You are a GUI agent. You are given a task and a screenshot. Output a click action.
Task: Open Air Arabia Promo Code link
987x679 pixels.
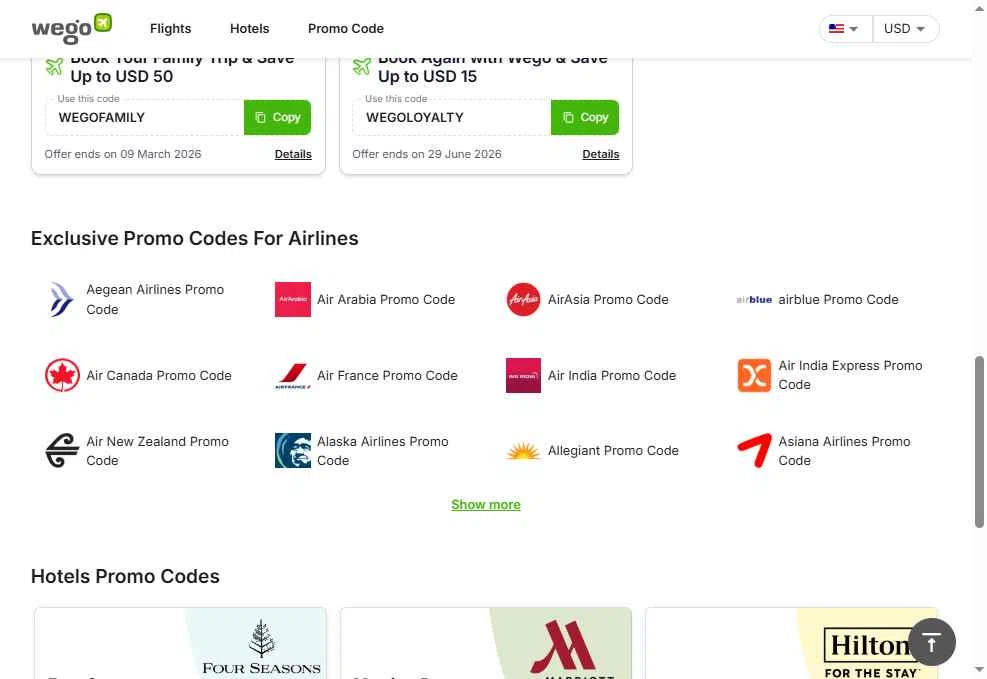click(x=386, y=300)
